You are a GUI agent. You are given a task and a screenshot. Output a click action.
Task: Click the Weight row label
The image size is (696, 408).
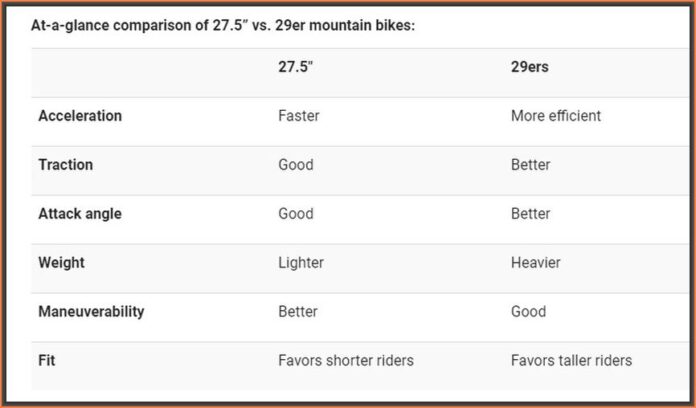(x=62, y=263)
